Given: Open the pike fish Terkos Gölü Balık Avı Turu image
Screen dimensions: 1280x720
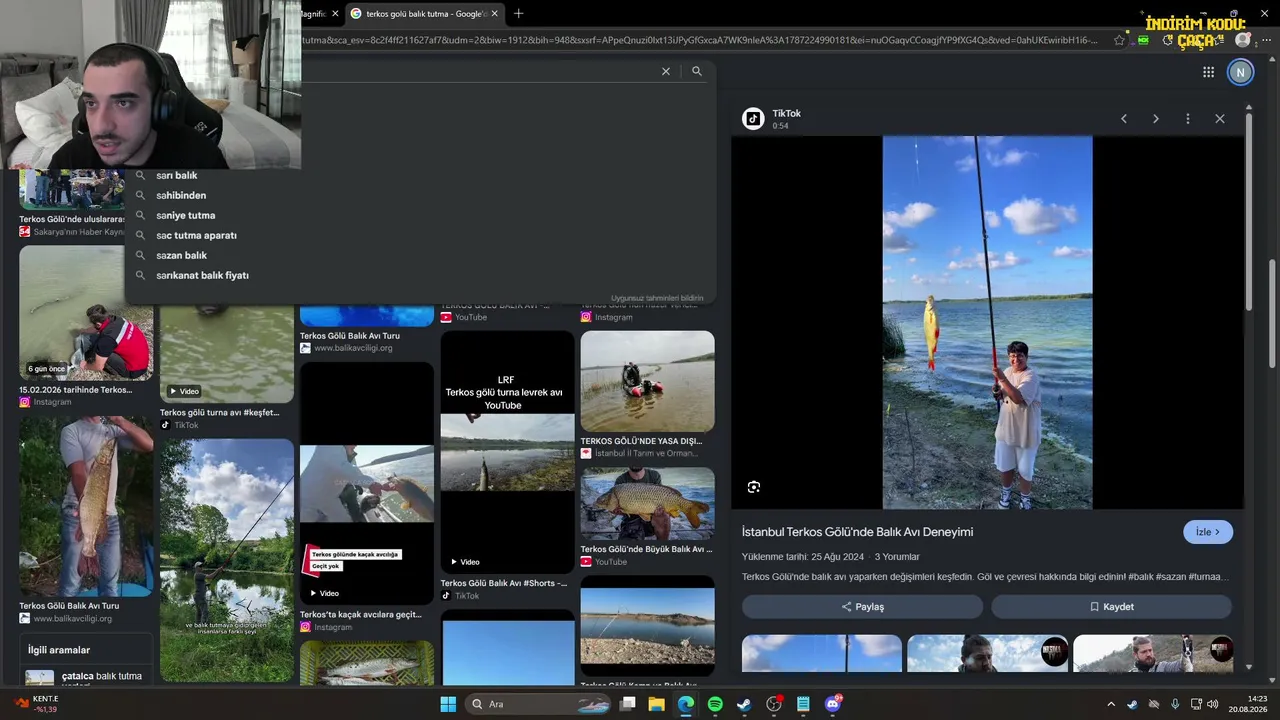Looking at the screenshot, I should (x=86, y=507).
